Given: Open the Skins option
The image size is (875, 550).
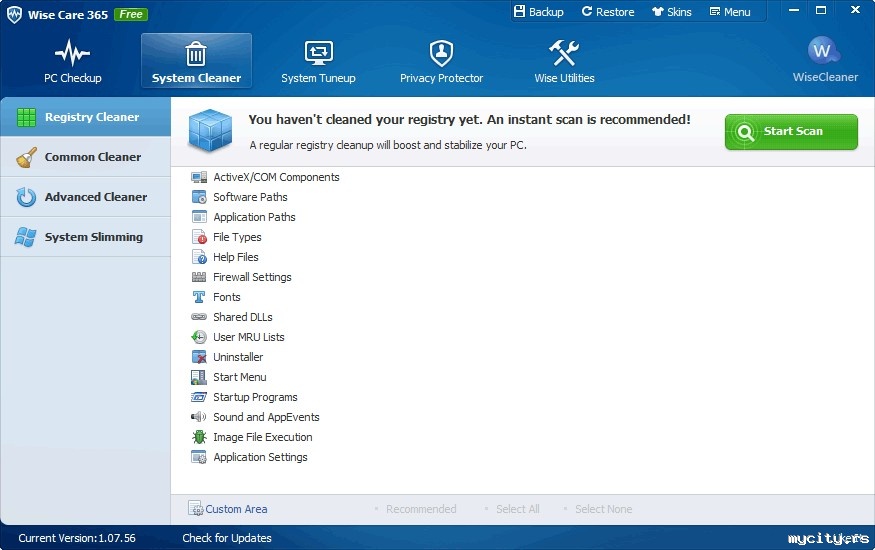Looking at the screenshot, I should pyautogui.click(x=672, y=12).
